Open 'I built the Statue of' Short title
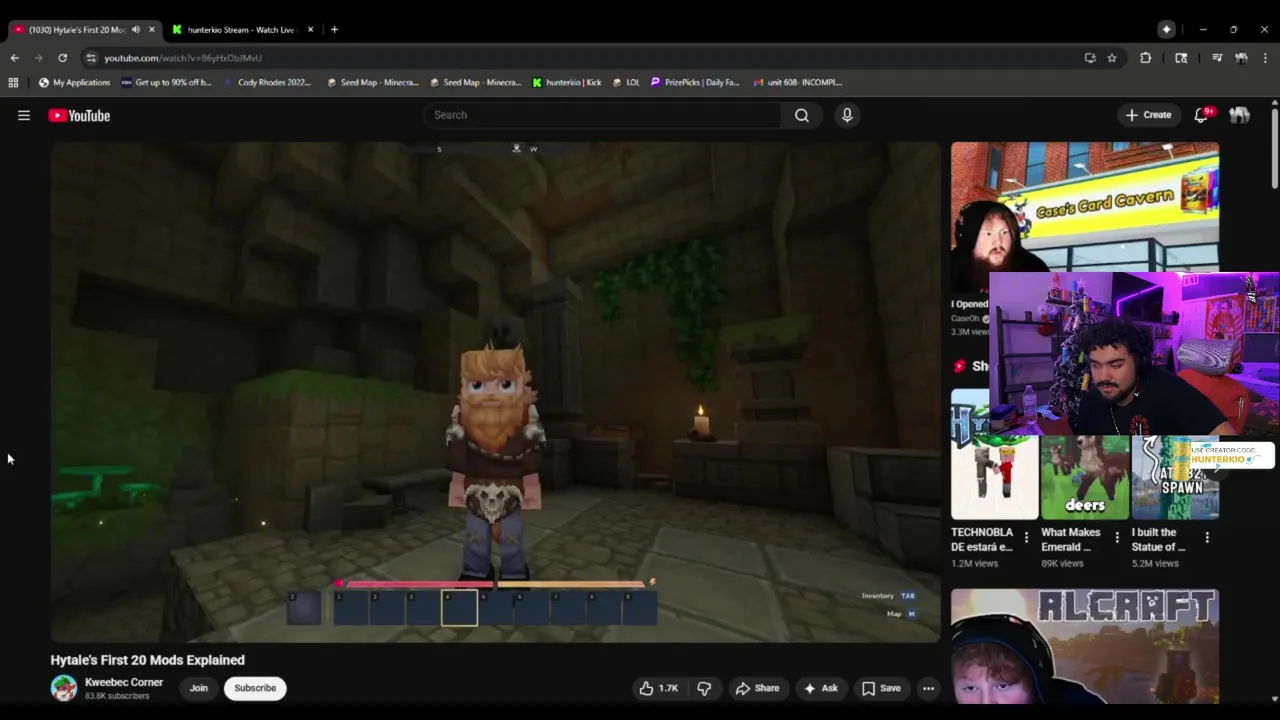1280x720 pixels. pos(1158,540)
